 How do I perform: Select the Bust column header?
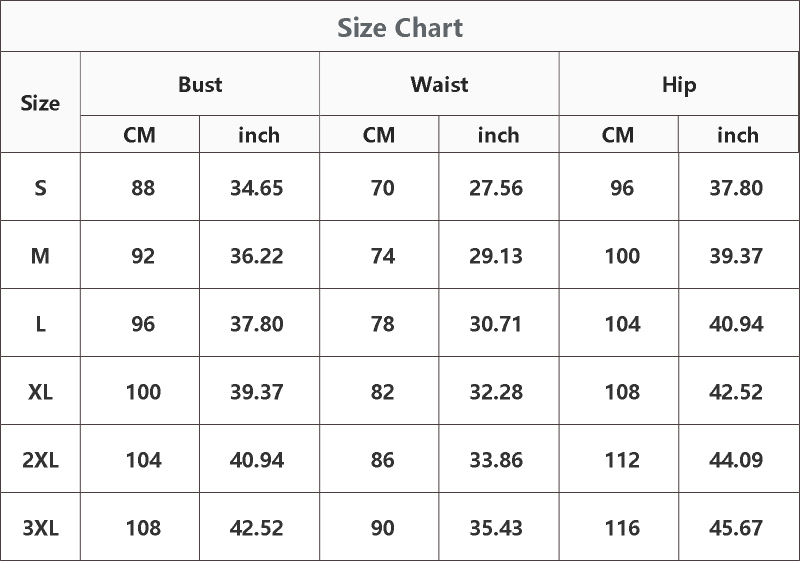pyautogui.click(x=200, y=84)
